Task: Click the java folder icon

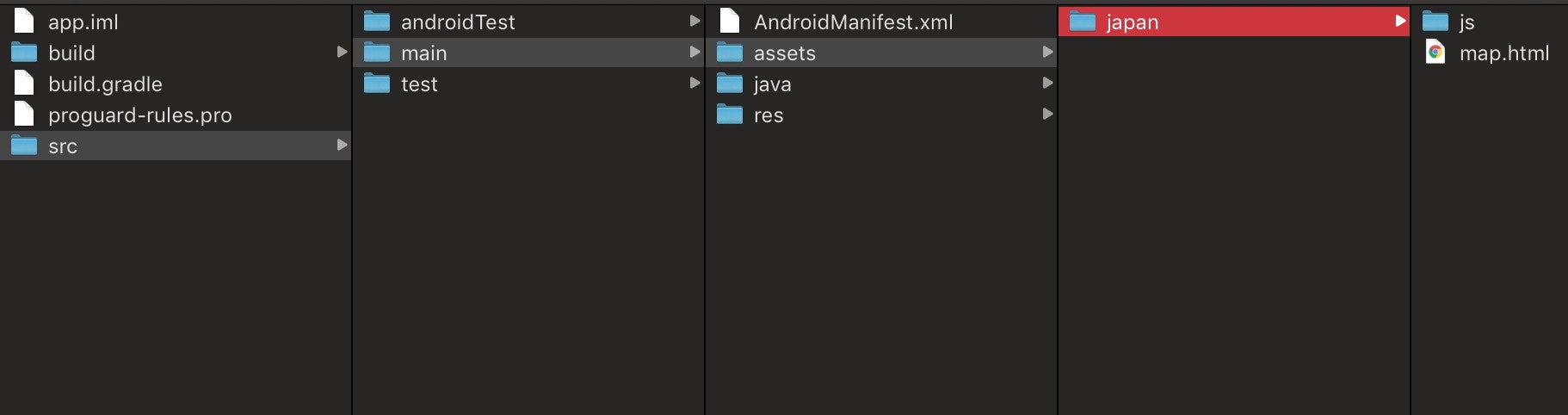Action: pyautogui.click(x=730, y=84)
